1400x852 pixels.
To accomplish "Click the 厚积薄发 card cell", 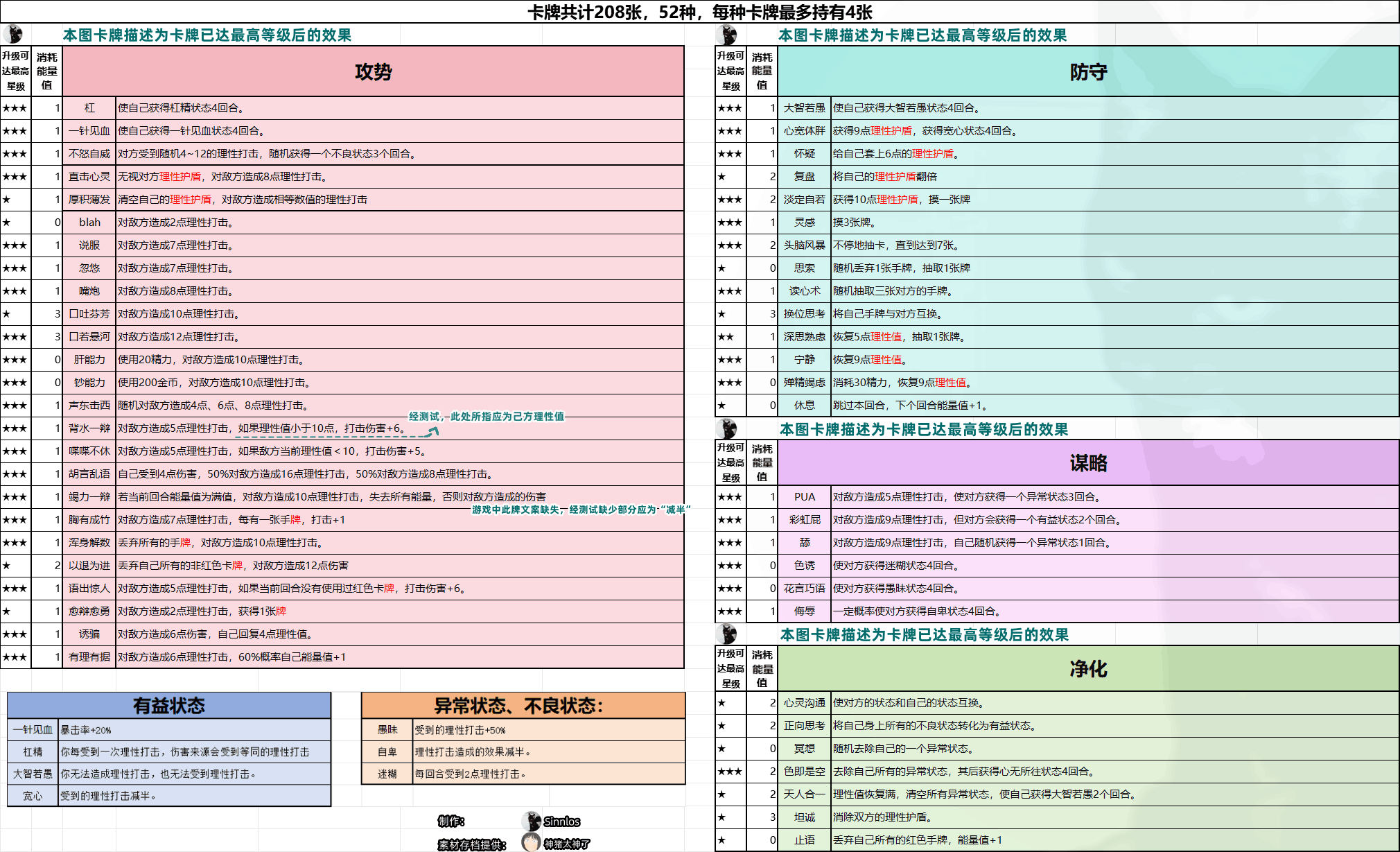I will pos(89,200).
